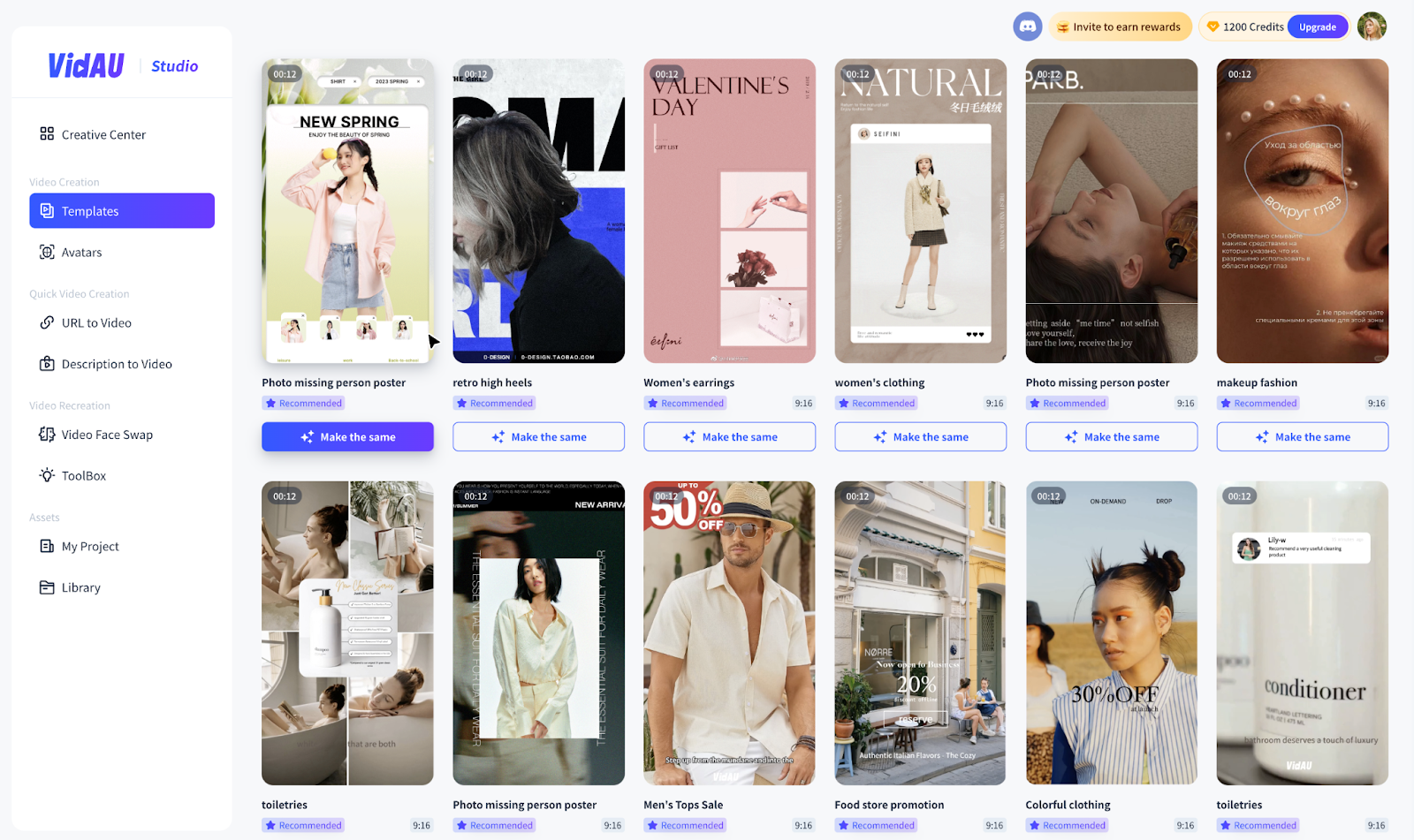Open the user profile avatar
The width and height of the screenshot is (1414, 840).
pyautogui.click(x=1372, y=26)
